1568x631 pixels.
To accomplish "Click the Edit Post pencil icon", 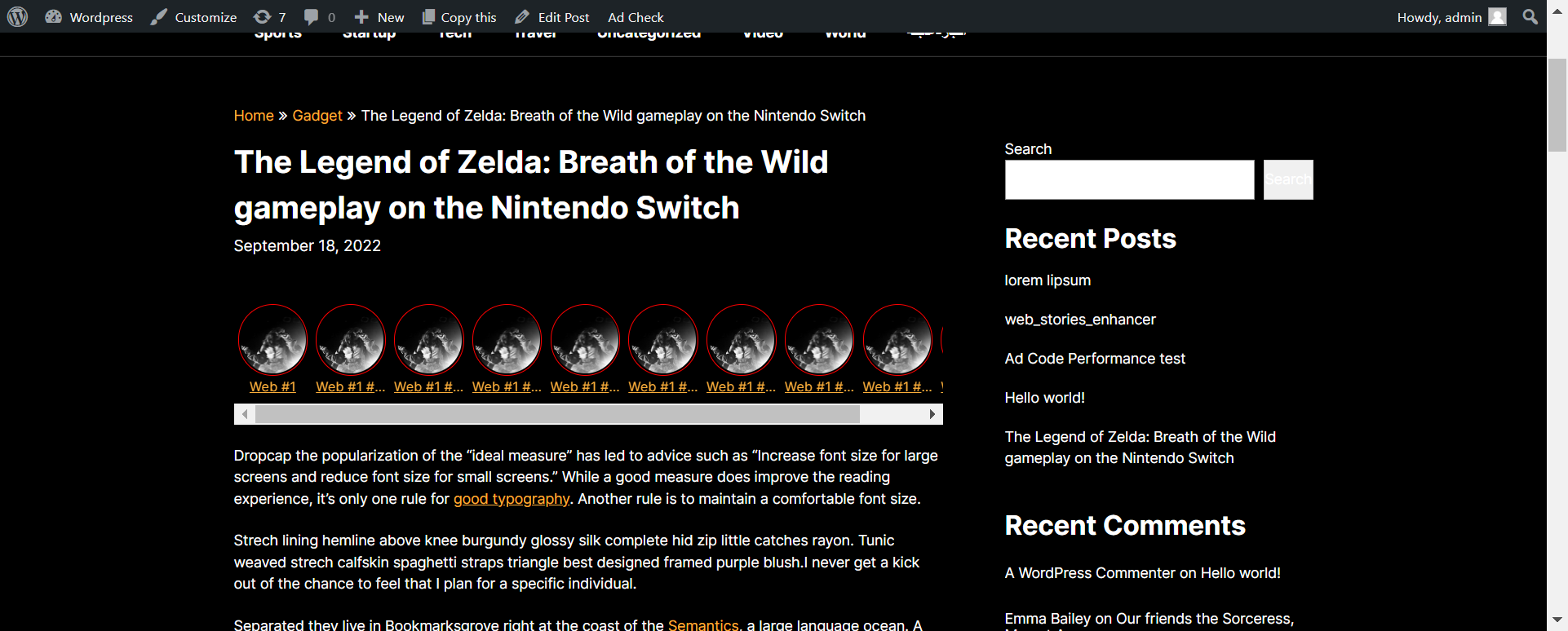I will click(x=522, y=16).
